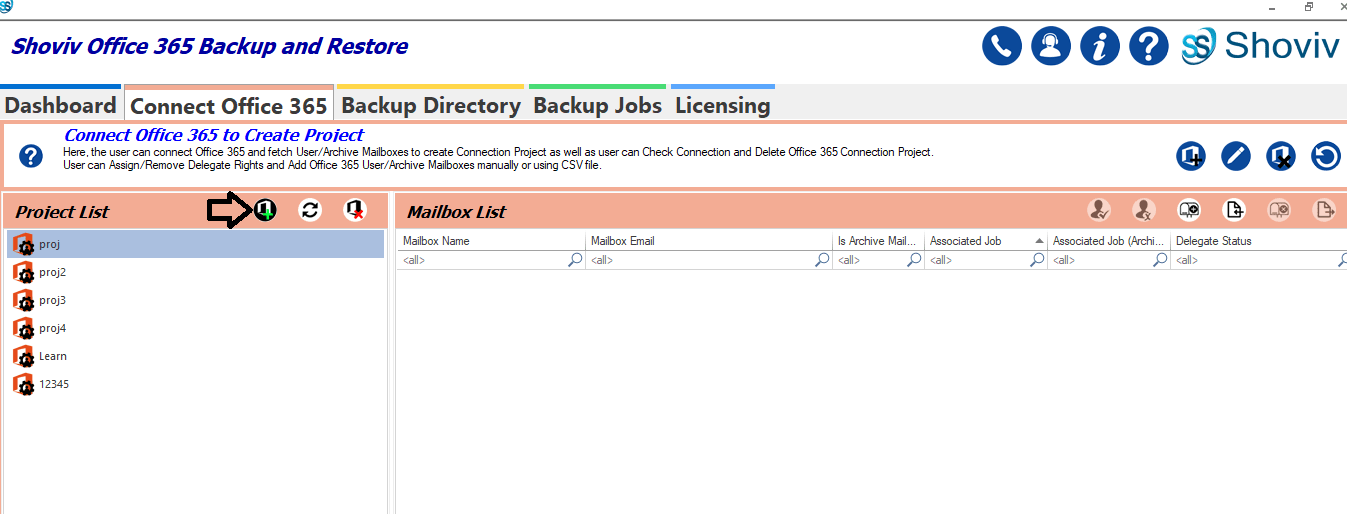Select project 'proj' in Project List
Image resolution: width=1347 pixels, height=514 pixels.
pos(195,244)
